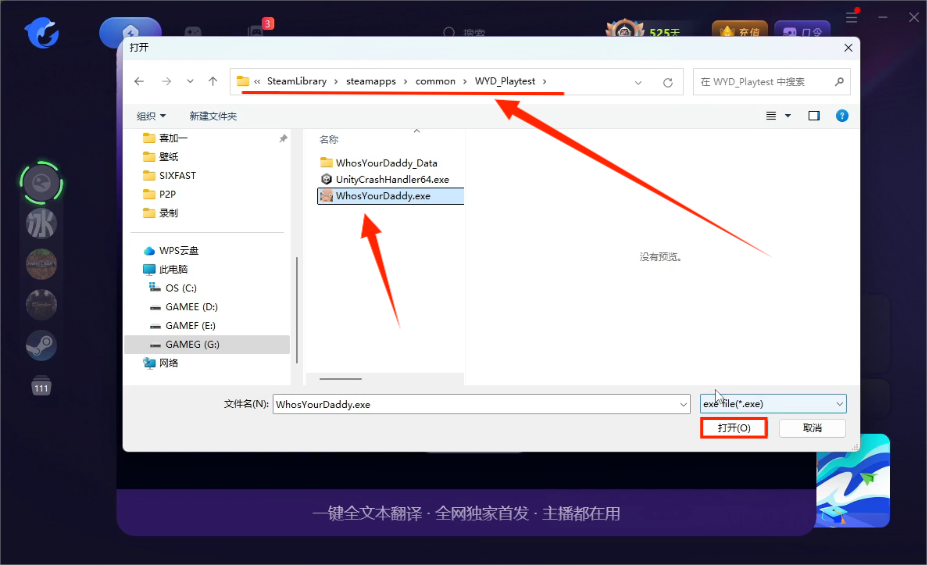This screenshot has height=565, width=927.
Task: Open the exe file type dropdown
Action: point(773,404)
